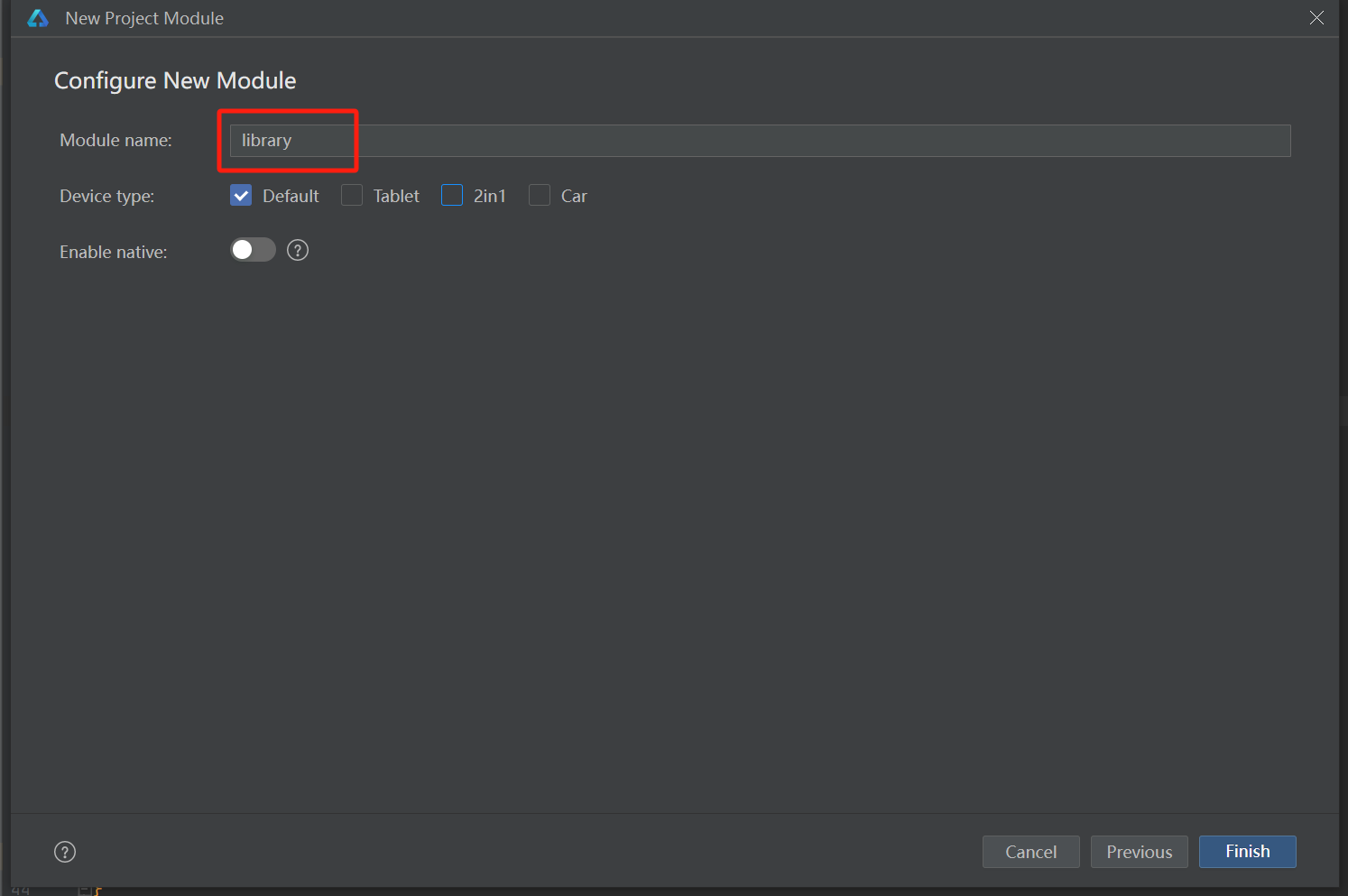Click the DevEco Studio logo icon
The image size is (1348, 896).
(x=38, y=18)
